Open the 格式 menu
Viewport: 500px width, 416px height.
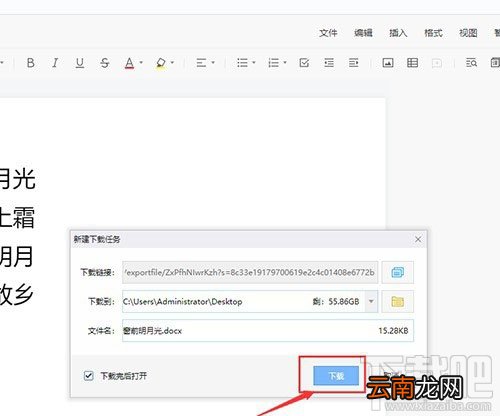(433, 33)
